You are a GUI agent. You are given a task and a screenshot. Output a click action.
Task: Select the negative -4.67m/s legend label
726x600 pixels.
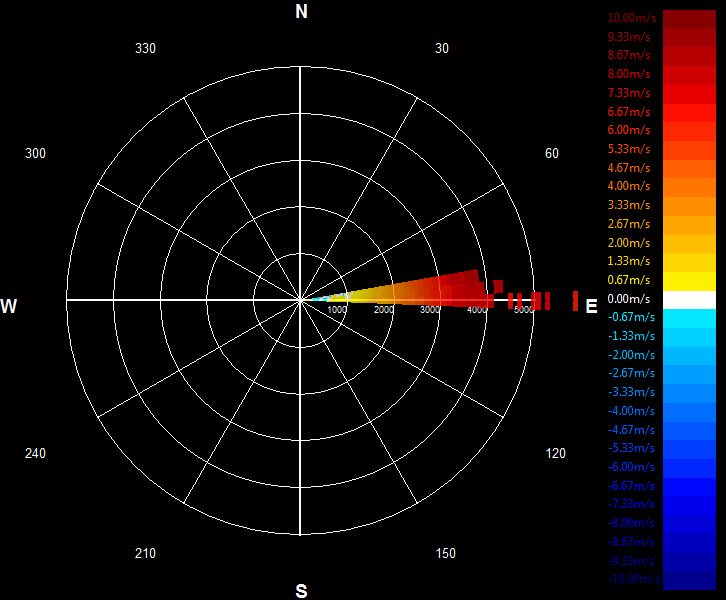click(631, 430)
